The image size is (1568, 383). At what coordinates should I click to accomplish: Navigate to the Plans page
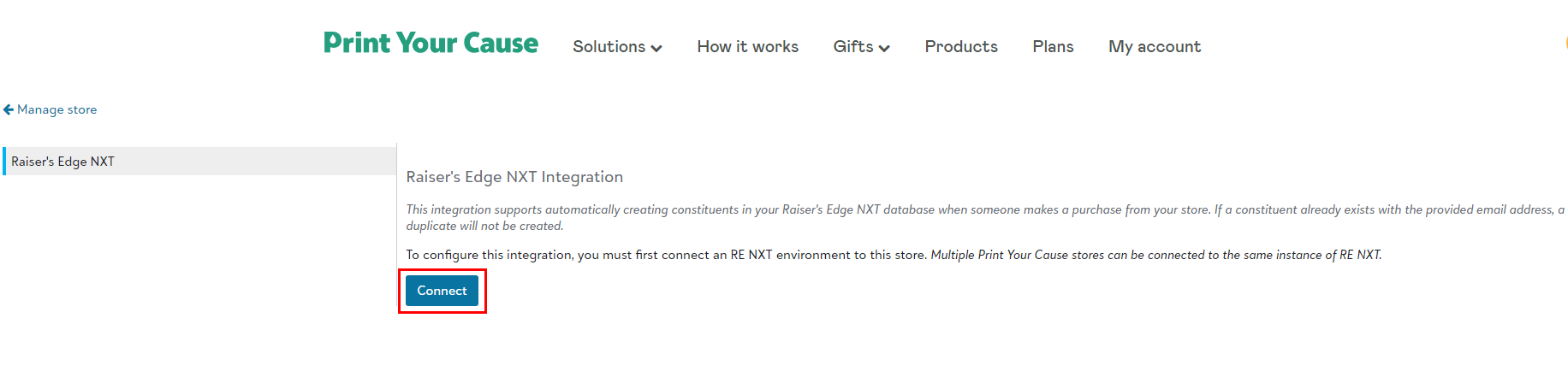pos(1053,47)
